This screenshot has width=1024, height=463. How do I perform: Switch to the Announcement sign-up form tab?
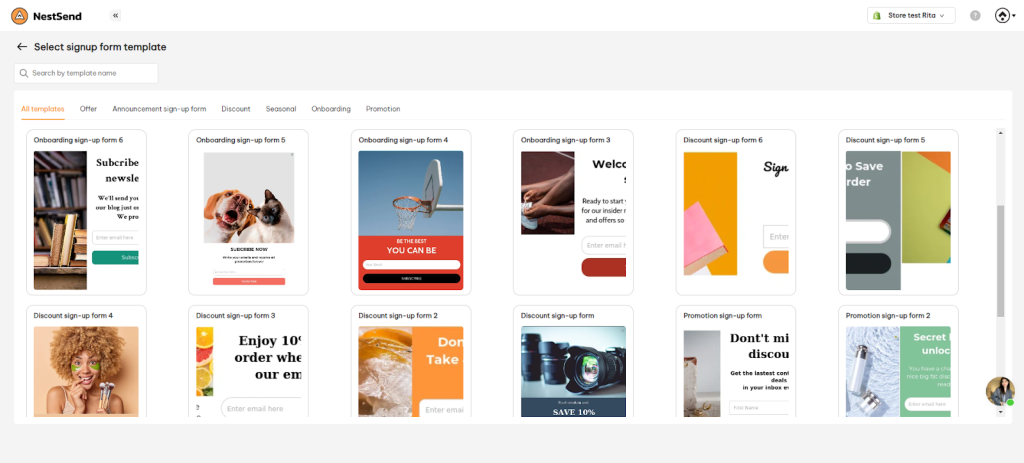pyautogui.click(x=159, y=109)
